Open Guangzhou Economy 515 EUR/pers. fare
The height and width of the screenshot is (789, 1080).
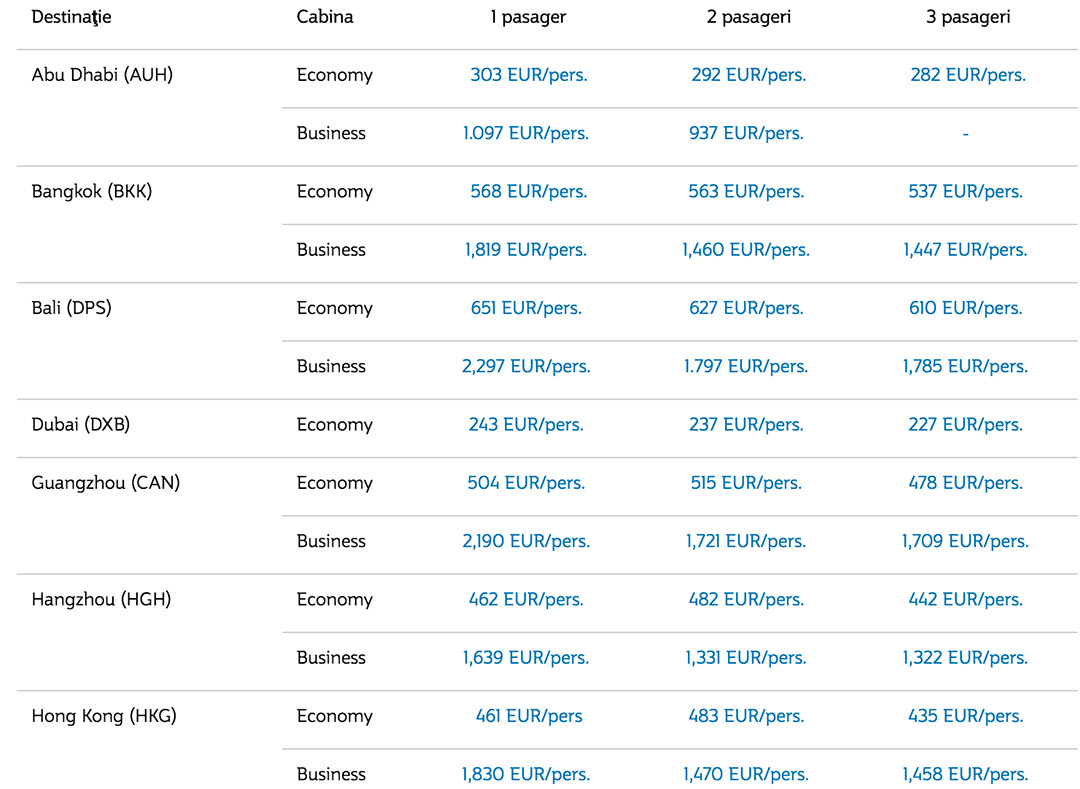[x=746, y=483]
